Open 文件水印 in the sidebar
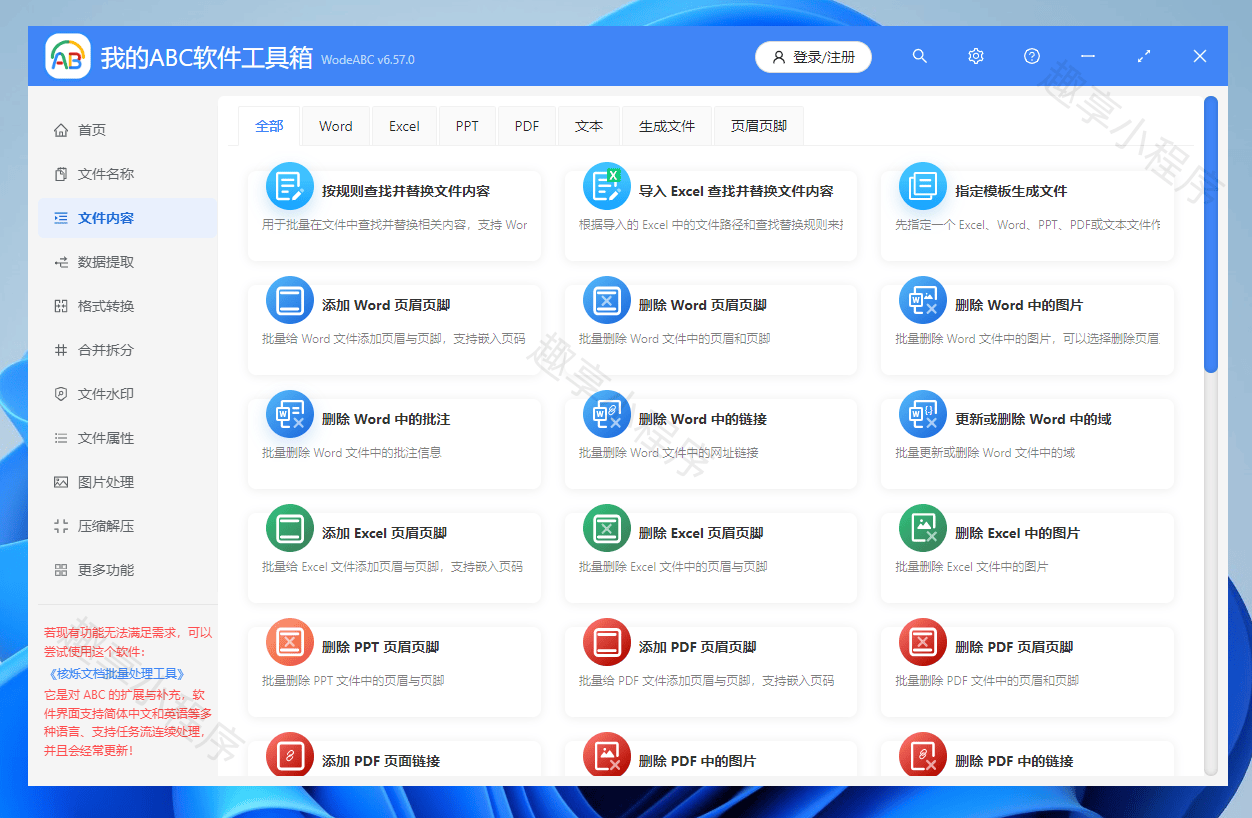Screen dimensions: 1252x818 [x=127, y=394]
